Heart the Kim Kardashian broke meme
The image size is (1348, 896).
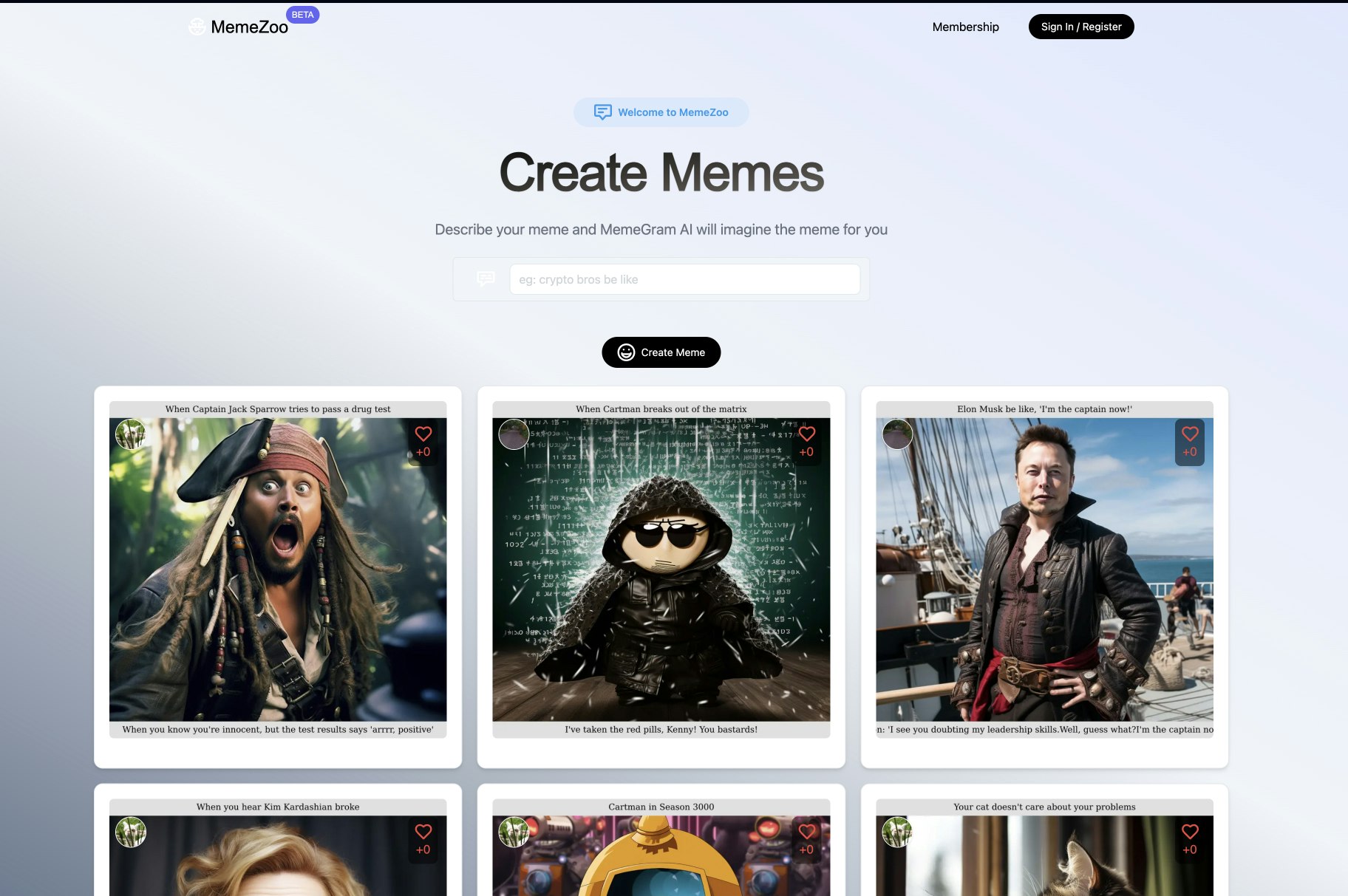pos(423,832)
